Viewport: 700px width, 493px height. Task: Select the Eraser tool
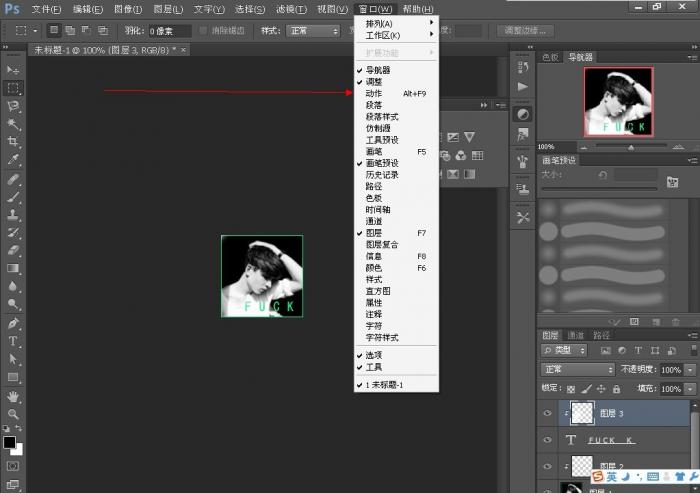point(13,250)
